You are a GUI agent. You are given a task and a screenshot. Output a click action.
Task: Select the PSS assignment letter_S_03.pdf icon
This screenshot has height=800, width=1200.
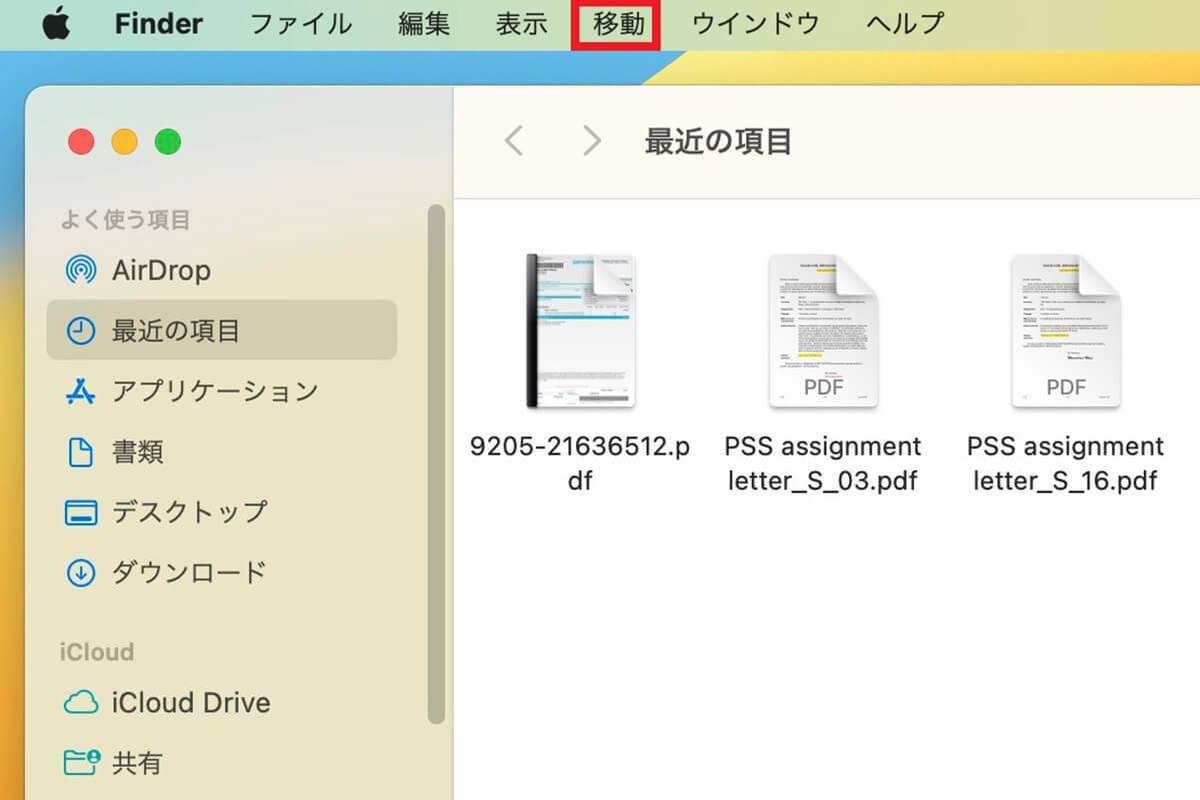[x=823, y=331]
